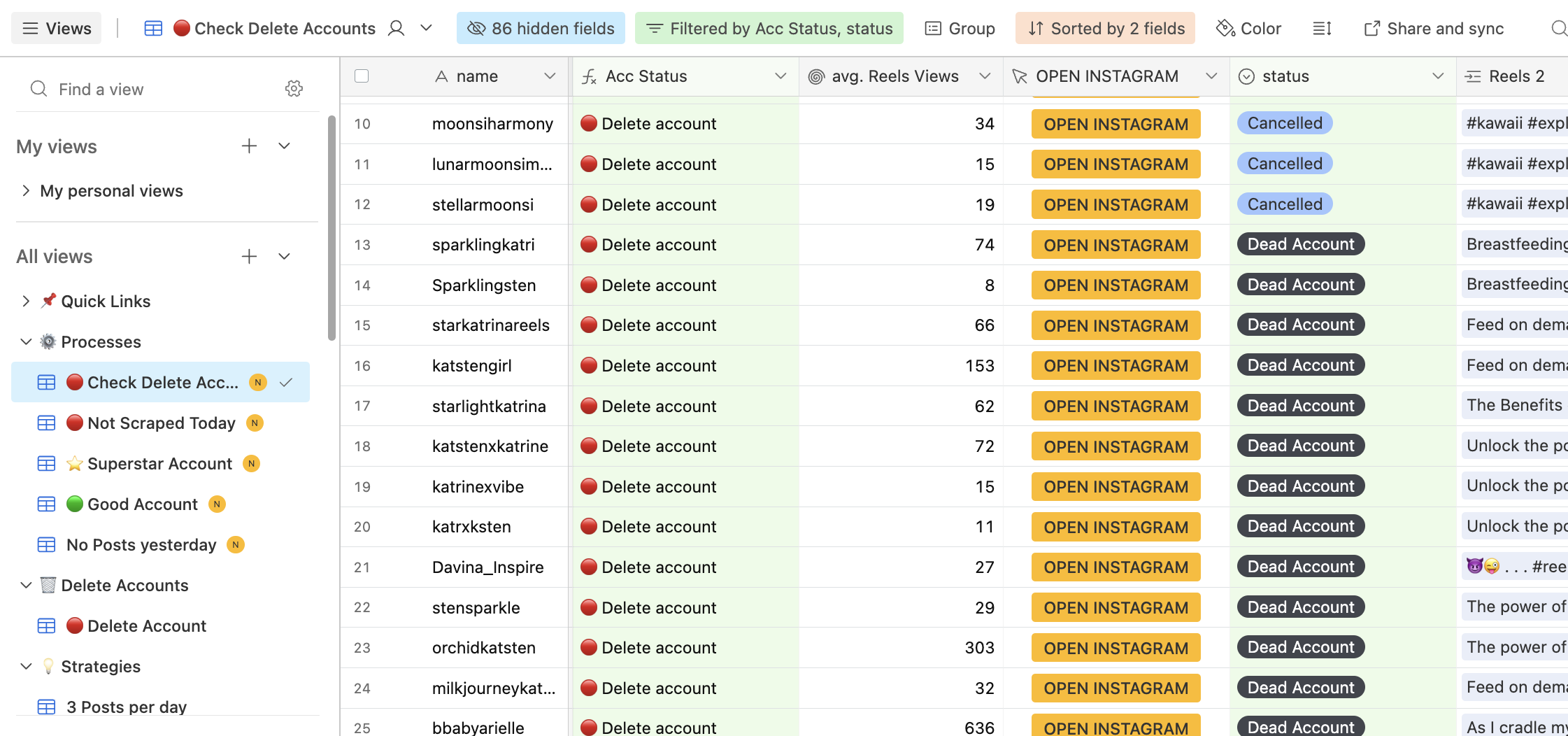Collapse the Strategies section
This screenshot has width=1568, height=736.
coord(26,666)
